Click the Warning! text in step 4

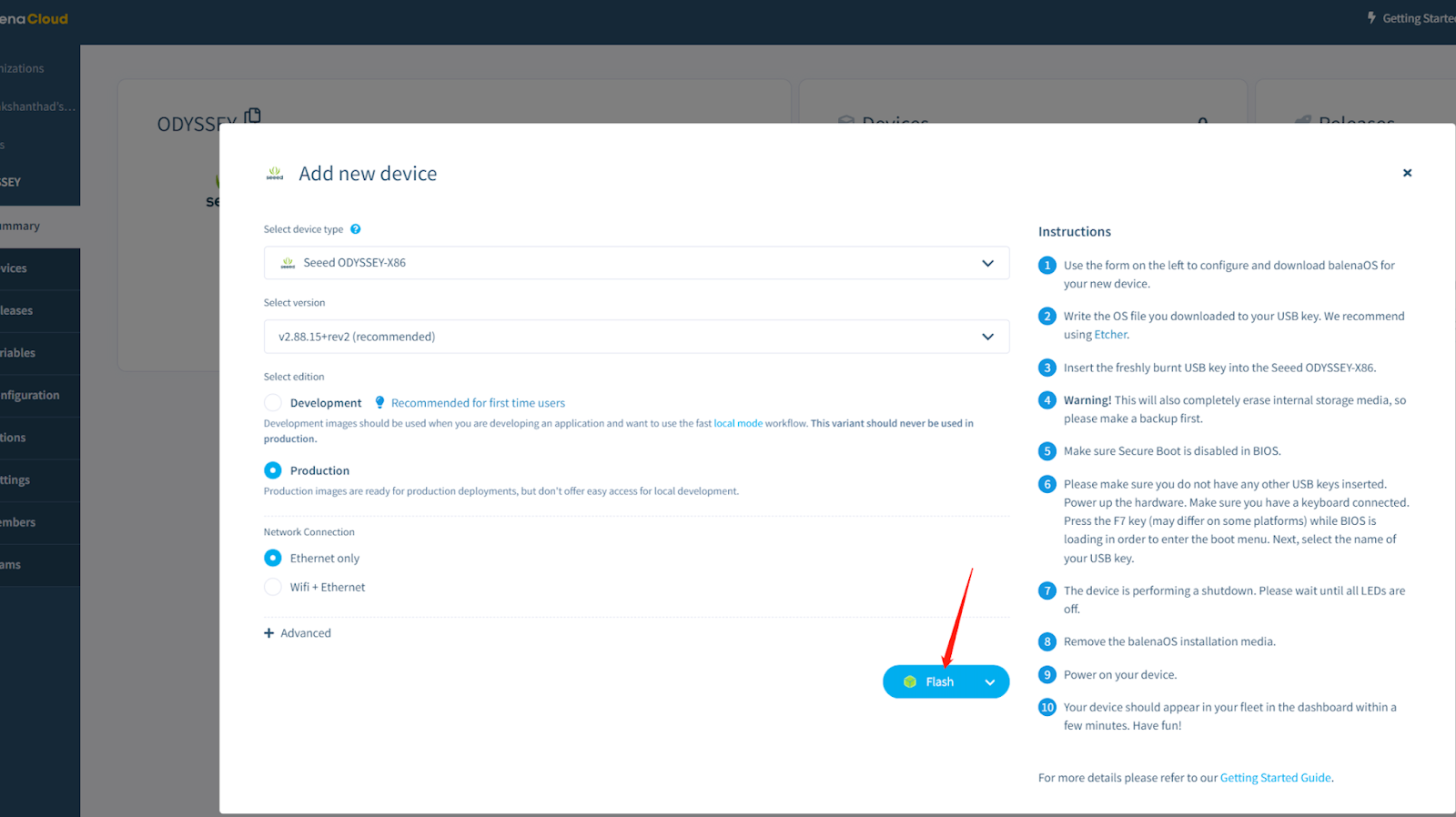click(x=1087, y=400)
